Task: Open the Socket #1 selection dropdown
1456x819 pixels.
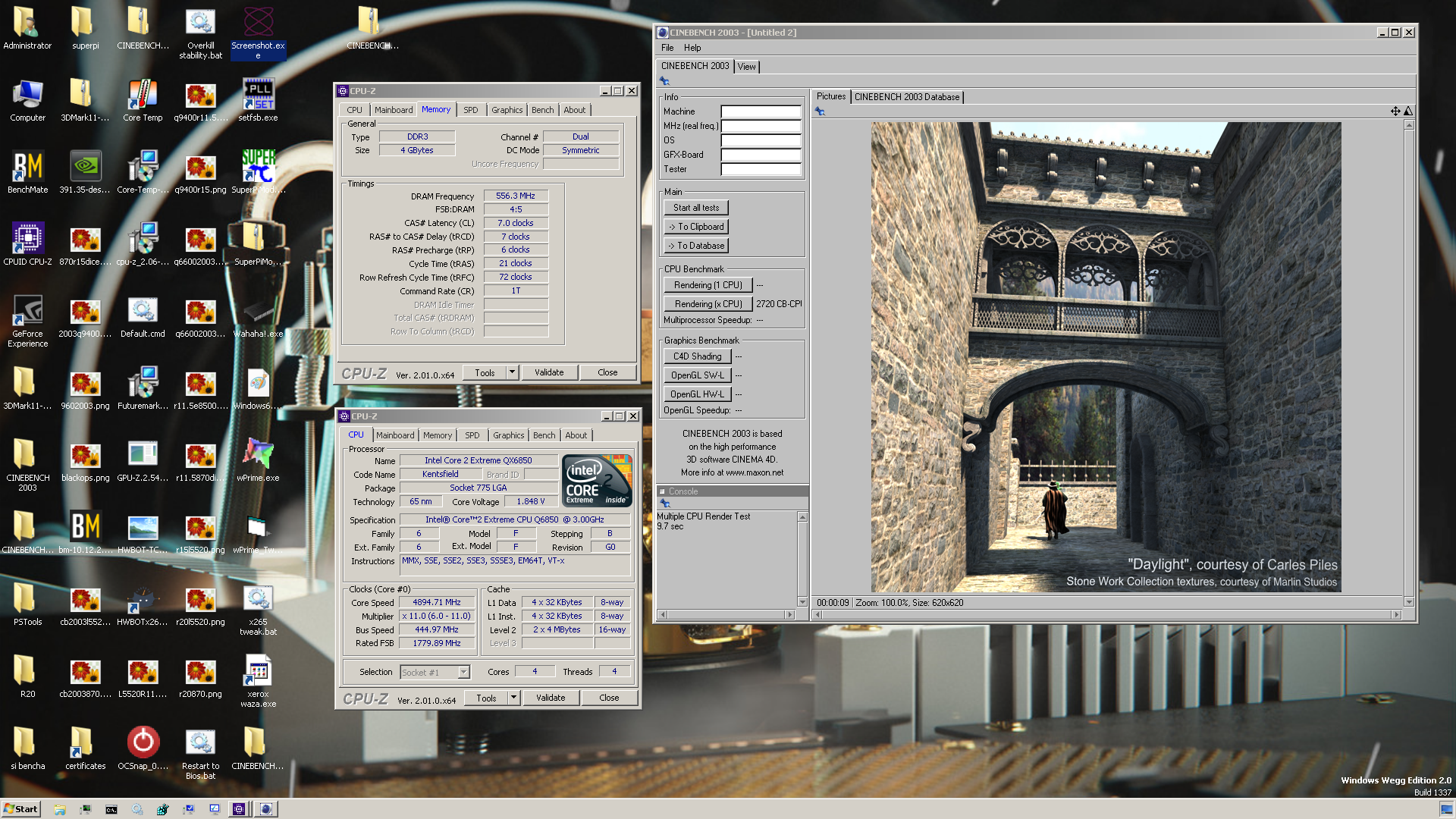Action: [x=463, y=672]
